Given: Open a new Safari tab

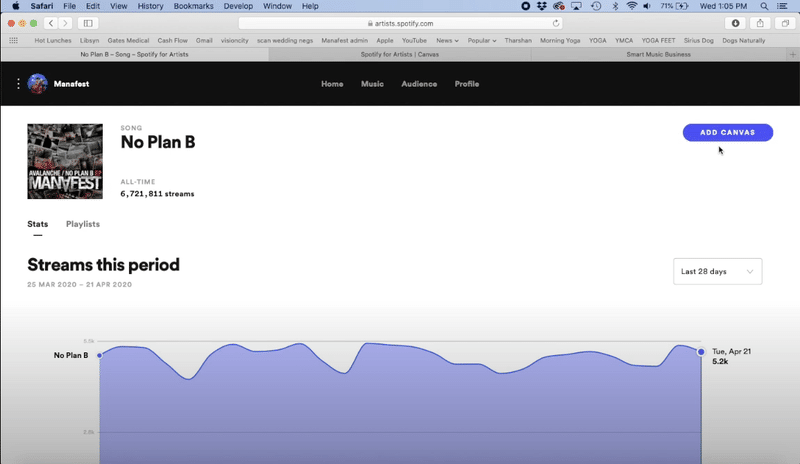Looking at the screenshot, I should coord(792,54).
